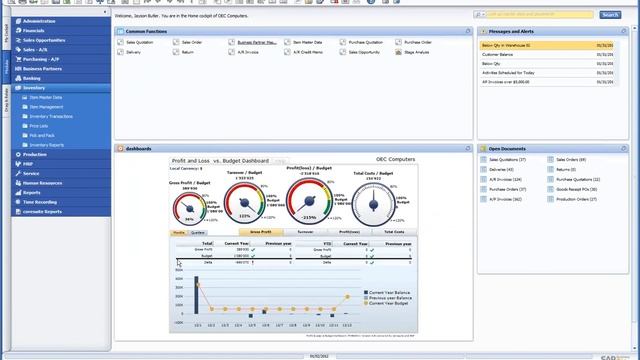Viewport: 640px width, 360px height.
Task: Open the Purchasing - A/P module
Action: 61,59
